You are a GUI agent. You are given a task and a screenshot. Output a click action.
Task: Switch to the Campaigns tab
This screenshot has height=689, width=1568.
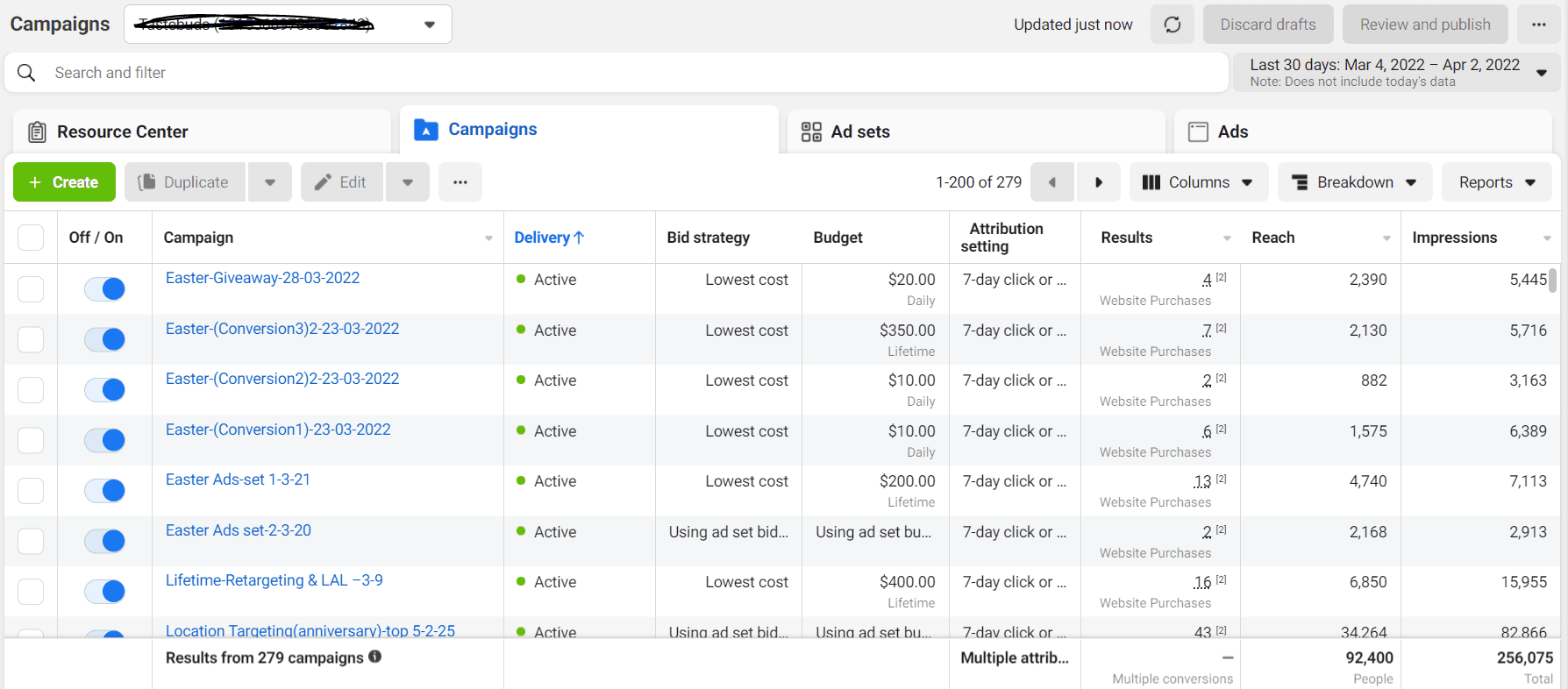589,130
